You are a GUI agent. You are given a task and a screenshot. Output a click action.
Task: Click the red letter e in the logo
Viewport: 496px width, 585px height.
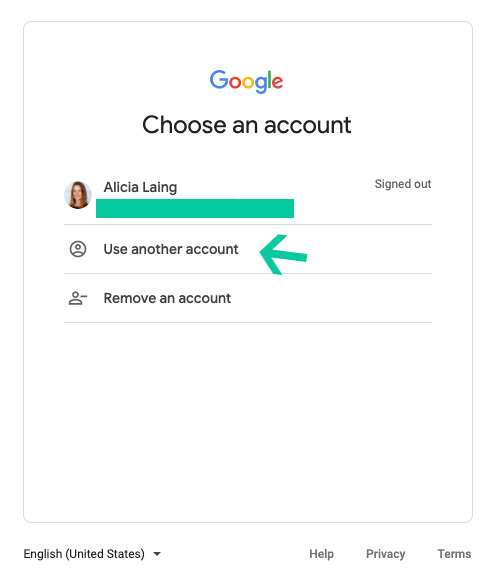[277, 82]
